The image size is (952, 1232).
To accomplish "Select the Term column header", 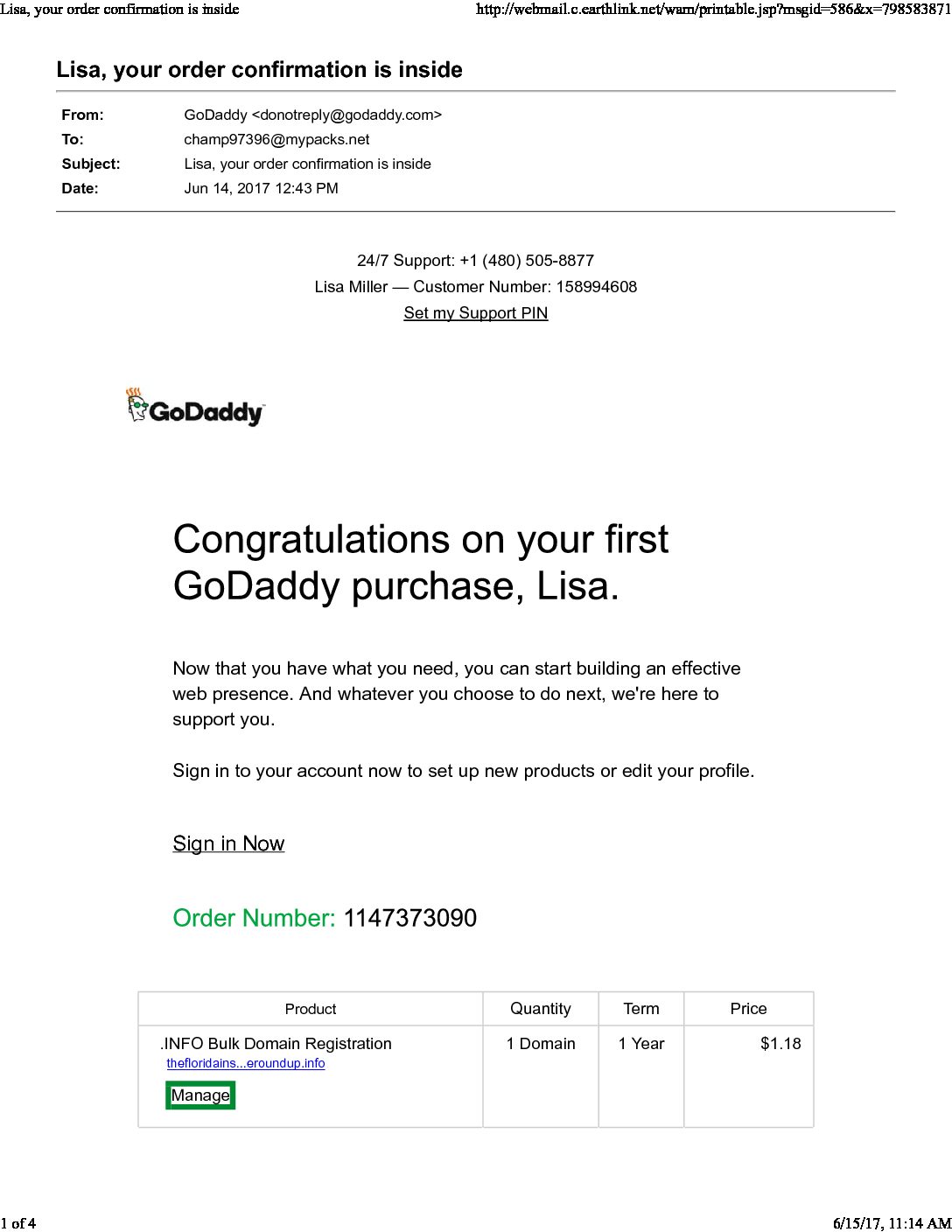I will click(641, 1009).
